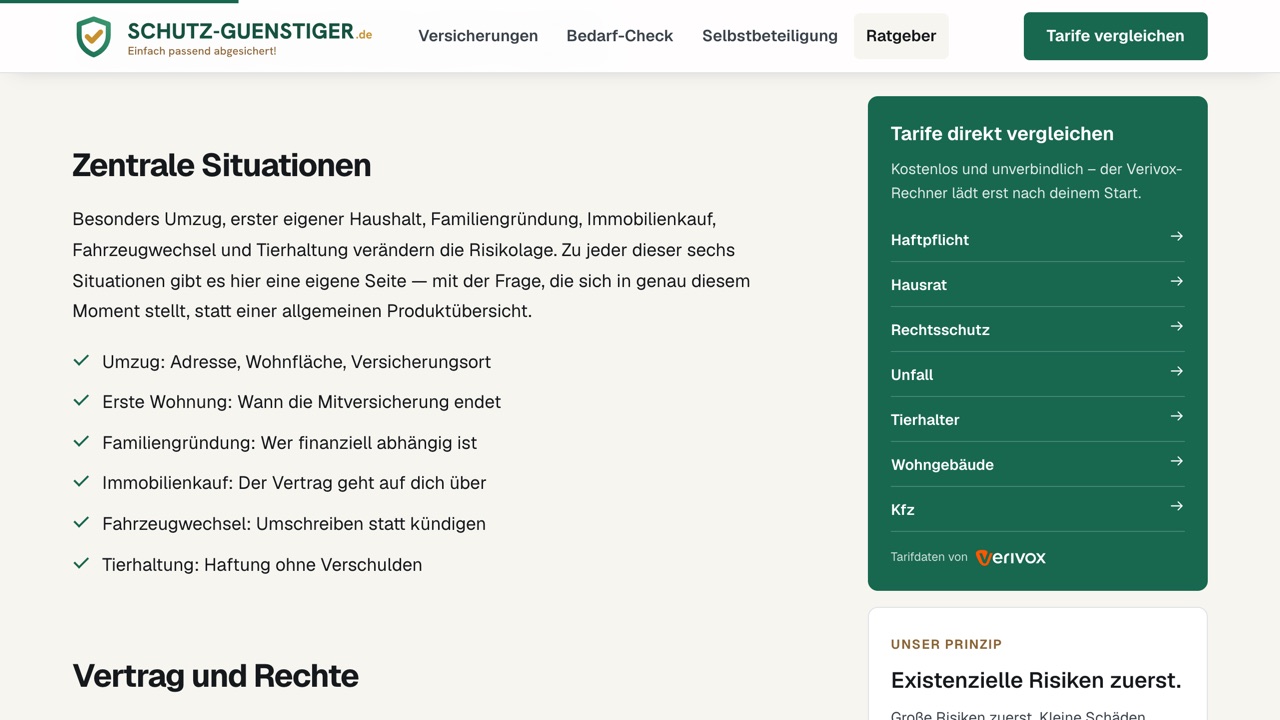Click the arrow icon in the Unfall row
1280x720 pixels.
(x=1176, y=372)
